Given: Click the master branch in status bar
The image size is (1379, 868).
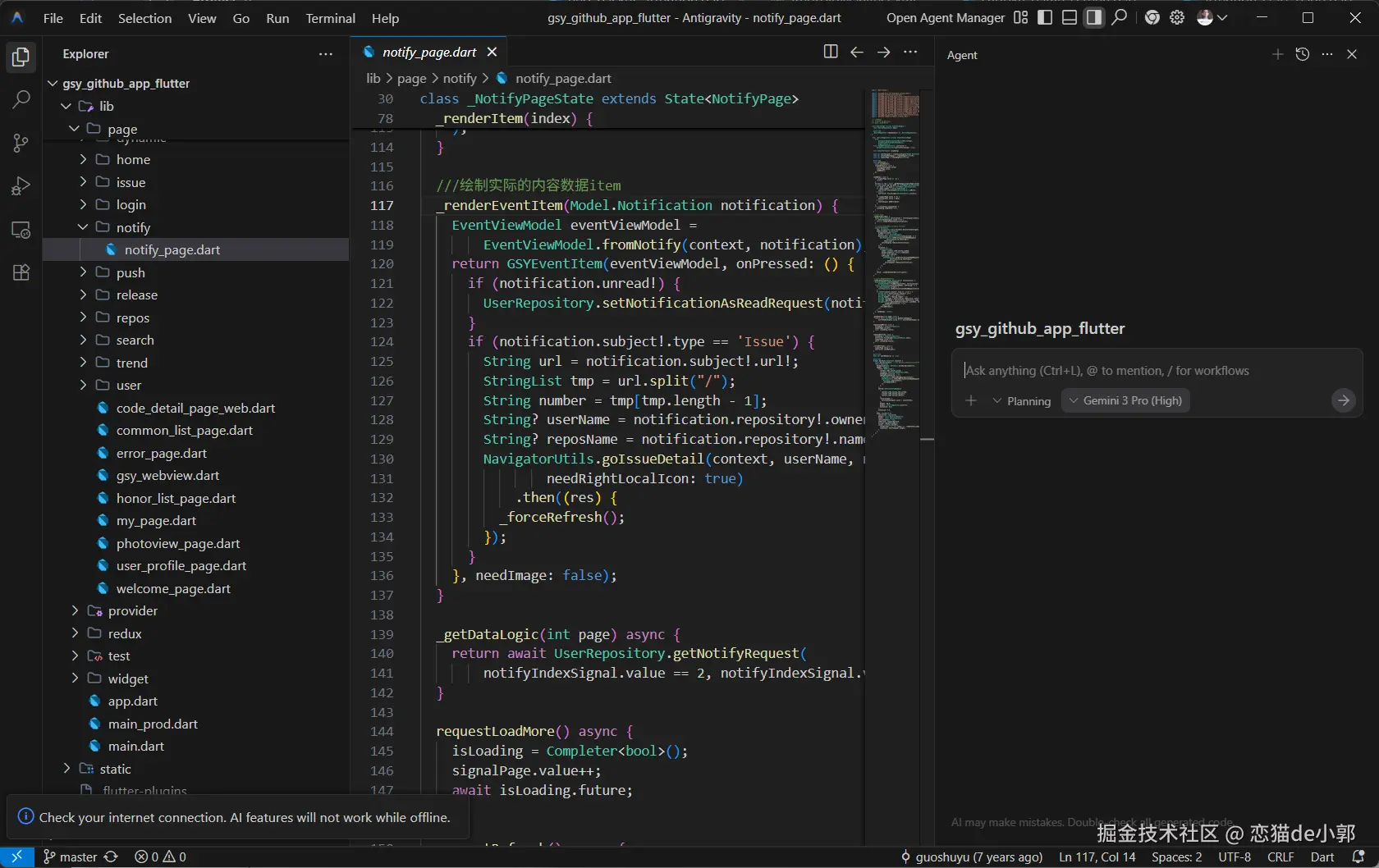Looking at the screenshot, I should pyautogui.click(x=77, y=857).
